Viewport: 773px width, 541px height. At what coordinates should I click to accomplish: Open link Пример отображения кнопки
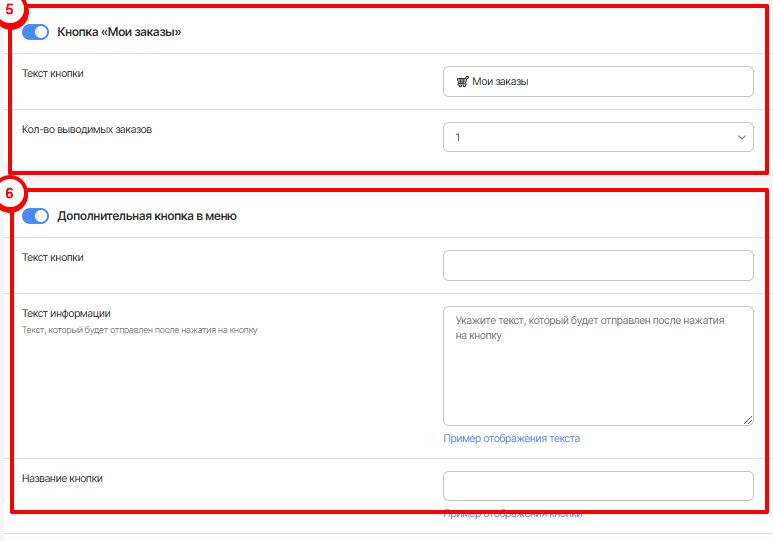(x=512, y=514)
